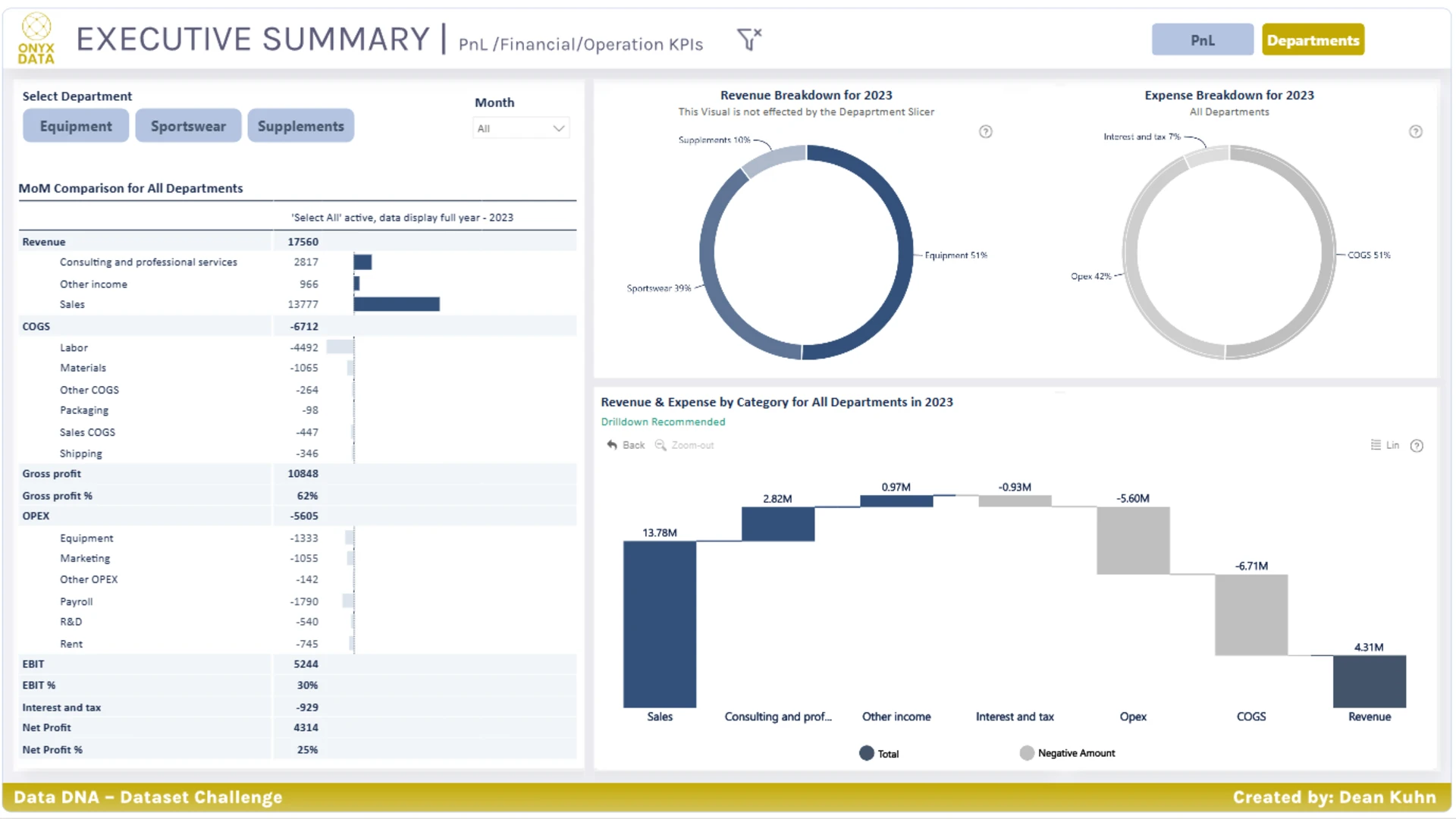Switch to the Departments tab
This screenshot has height=819, width=1456.
(x=1313, y=40)
